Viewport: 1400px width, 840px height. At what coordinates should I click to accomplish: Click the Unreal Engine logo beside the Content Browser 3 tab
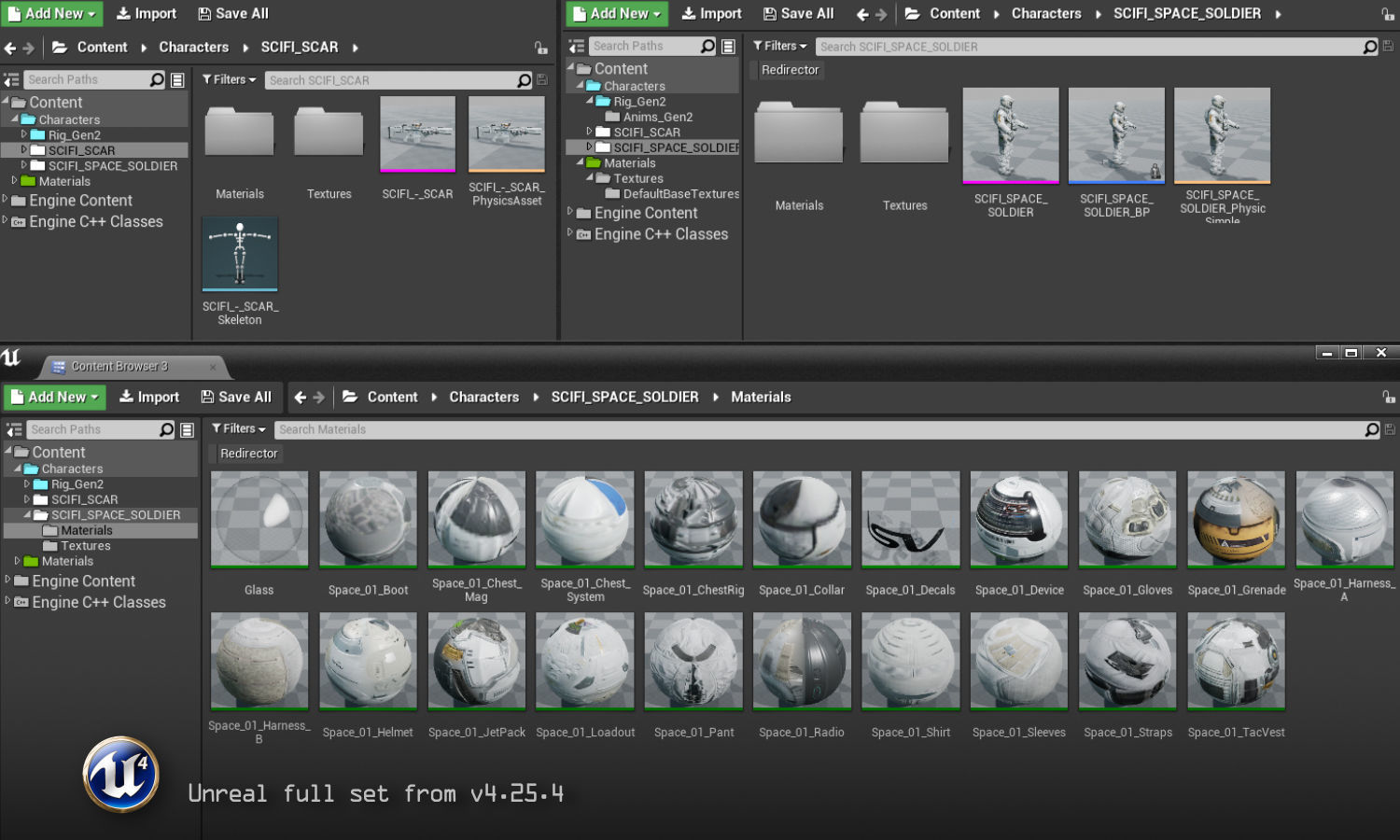(11, 357)
